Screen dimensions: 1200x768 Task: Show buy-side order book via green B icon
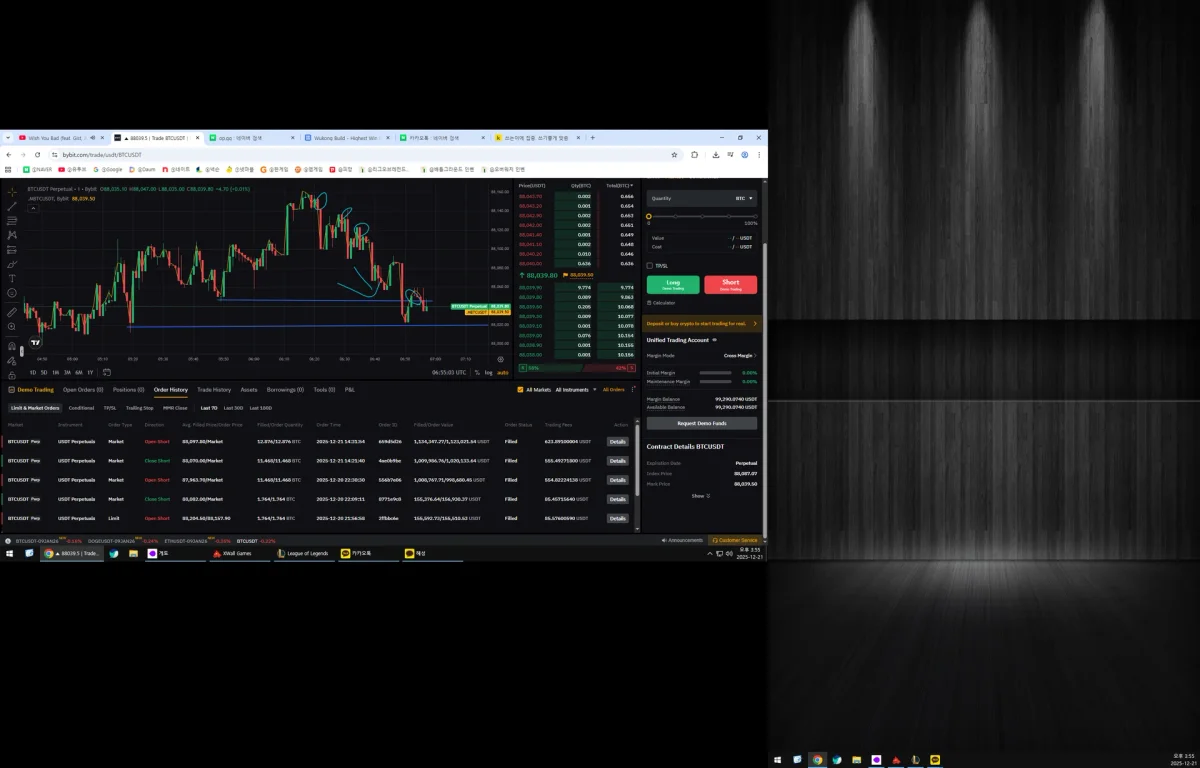click(521, 368)
